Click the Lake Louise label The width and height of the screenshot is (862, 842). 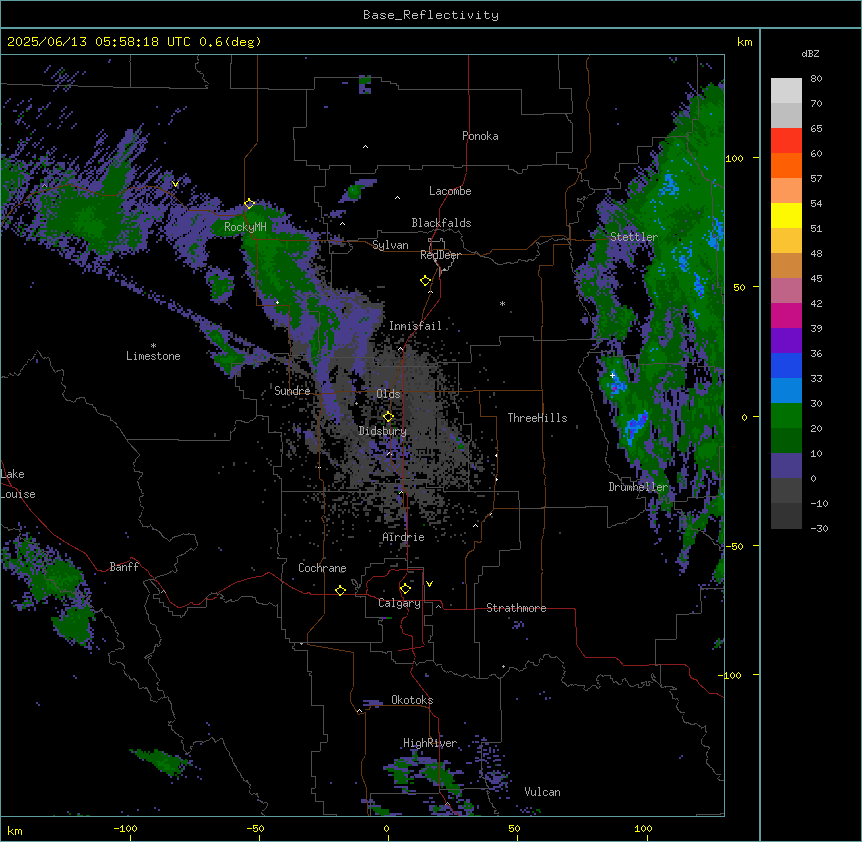(x=18, y=484)
